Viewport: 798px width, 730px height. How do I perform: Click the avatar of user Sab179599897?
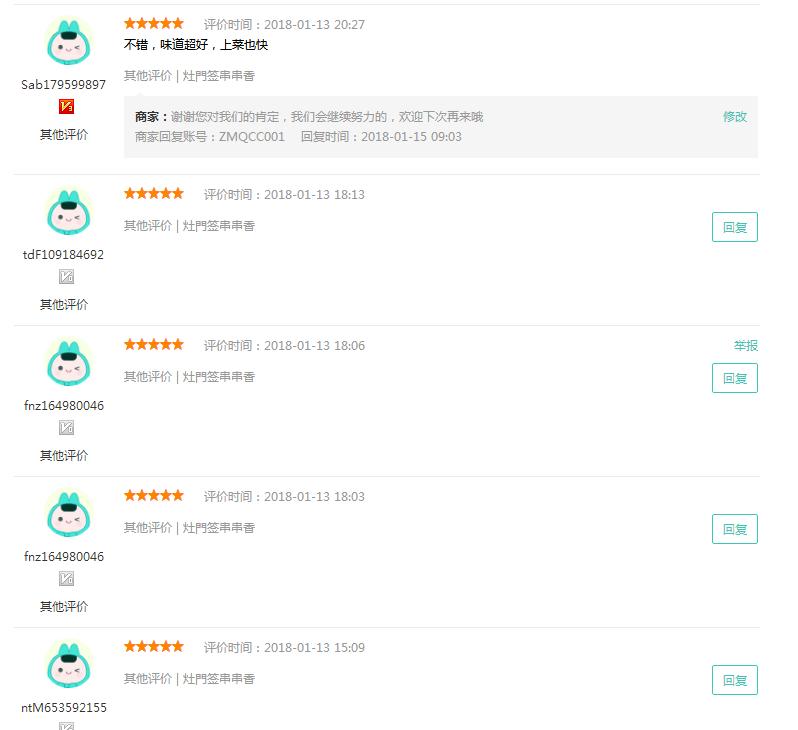click(69, 42)
